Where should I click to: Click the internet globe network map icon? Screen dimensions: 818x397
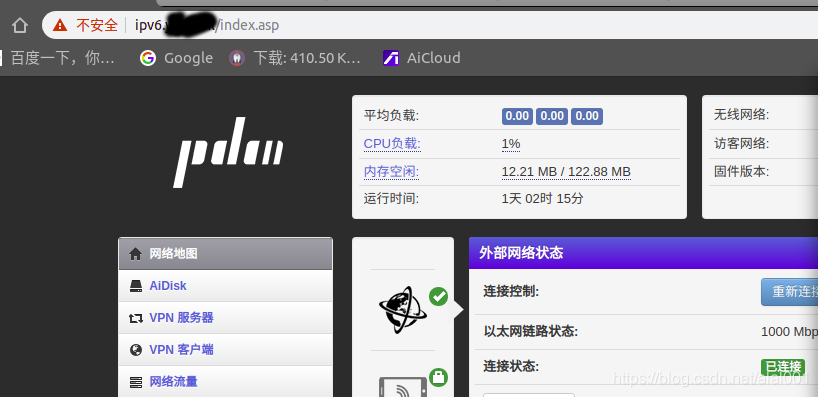point(403,310)
